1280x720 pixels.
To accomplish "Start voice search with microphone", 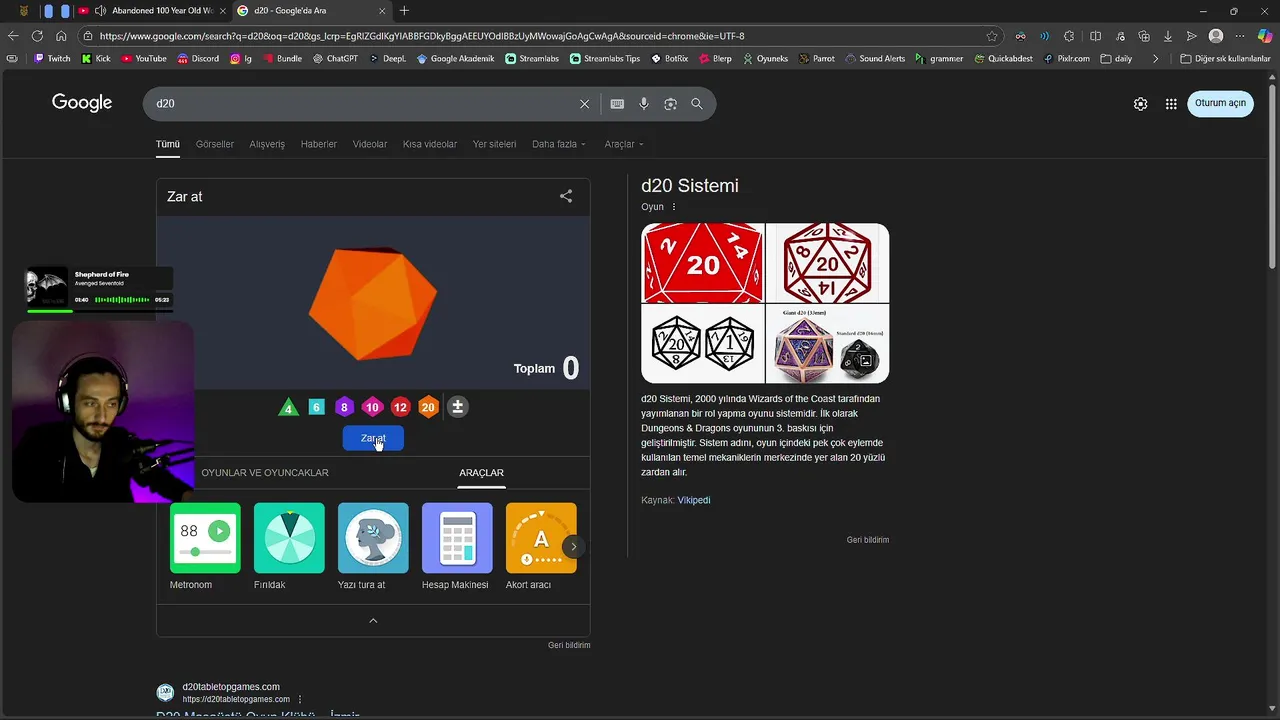I will tap(644, 104).
